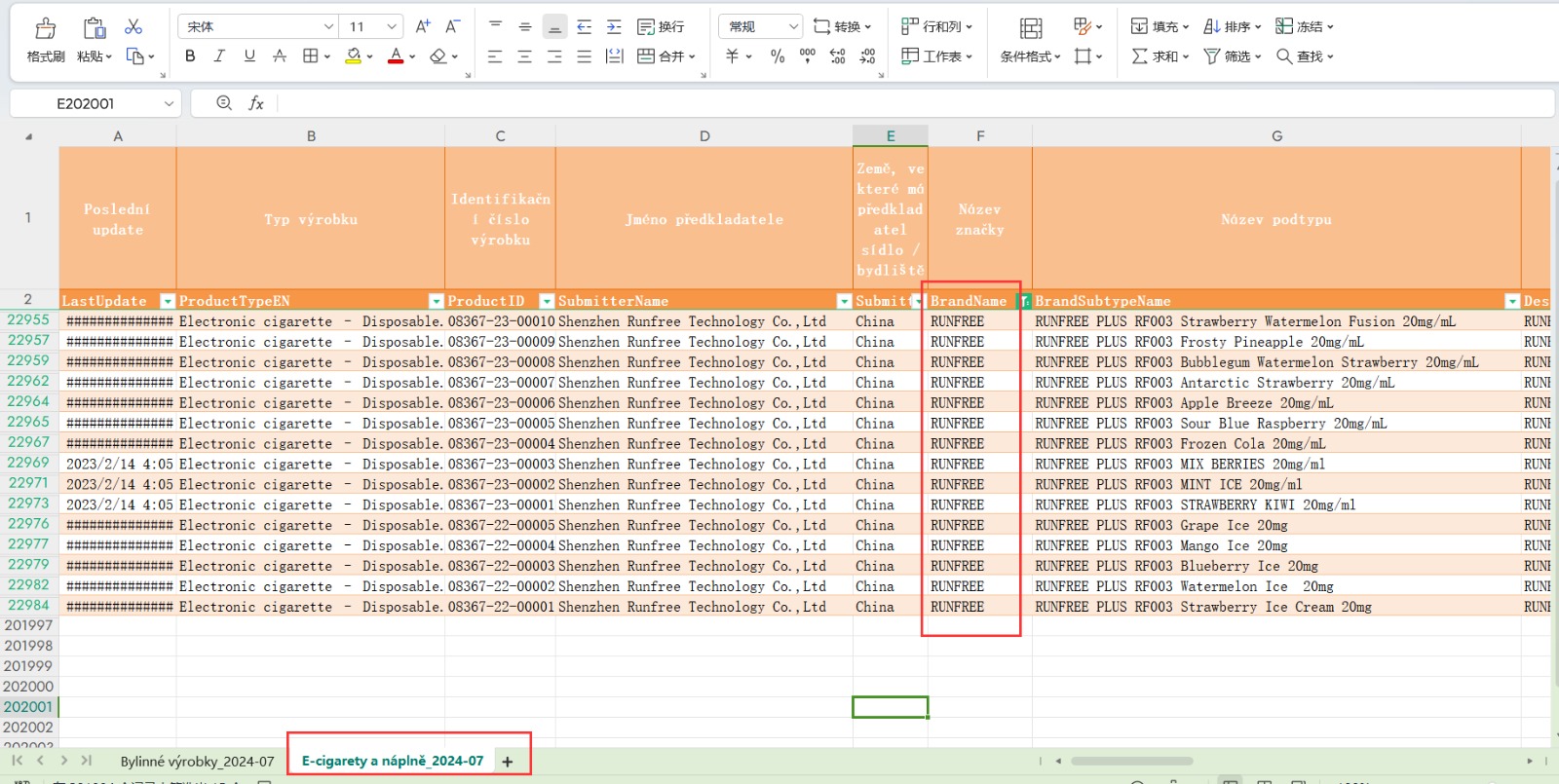Click the justify text alignment icon
The height and width of the screenshot is (784, 1559).
click(585, 56)
